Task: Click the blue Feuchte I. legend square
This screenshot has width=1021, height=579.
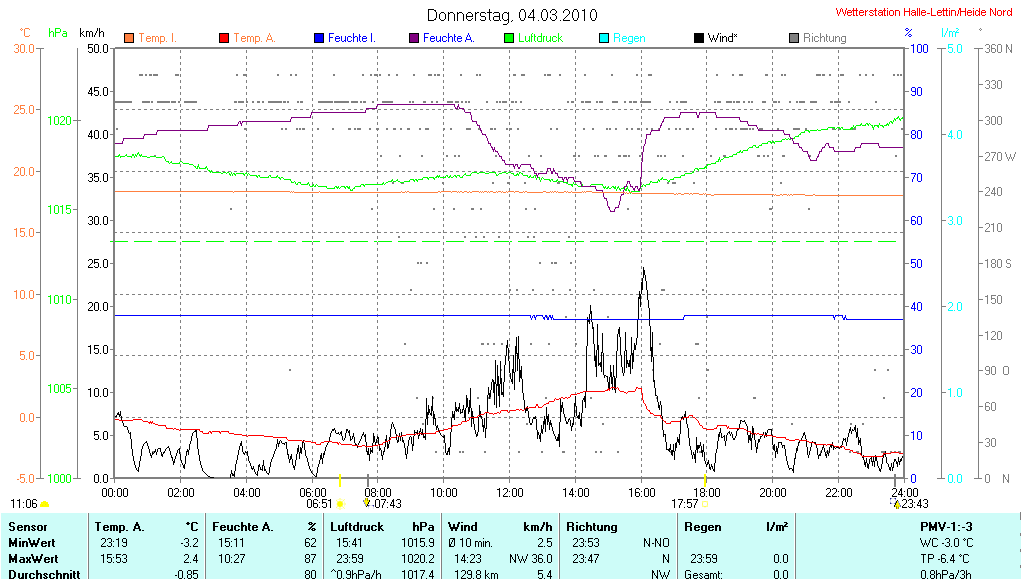Action: pyautogui.click(x=318, y=38)
